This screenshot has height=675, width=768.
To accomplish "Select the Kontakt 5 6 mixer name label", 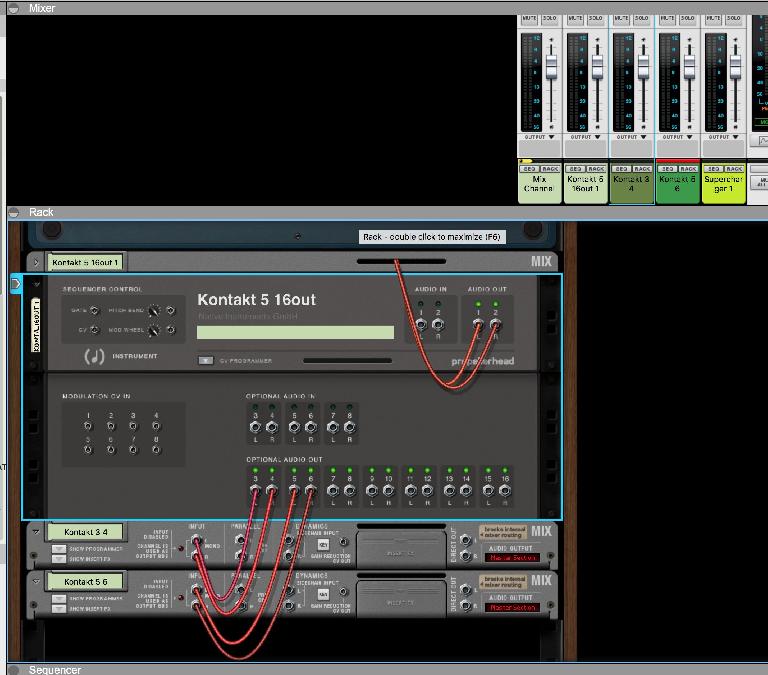I will [x=677, y=184].
